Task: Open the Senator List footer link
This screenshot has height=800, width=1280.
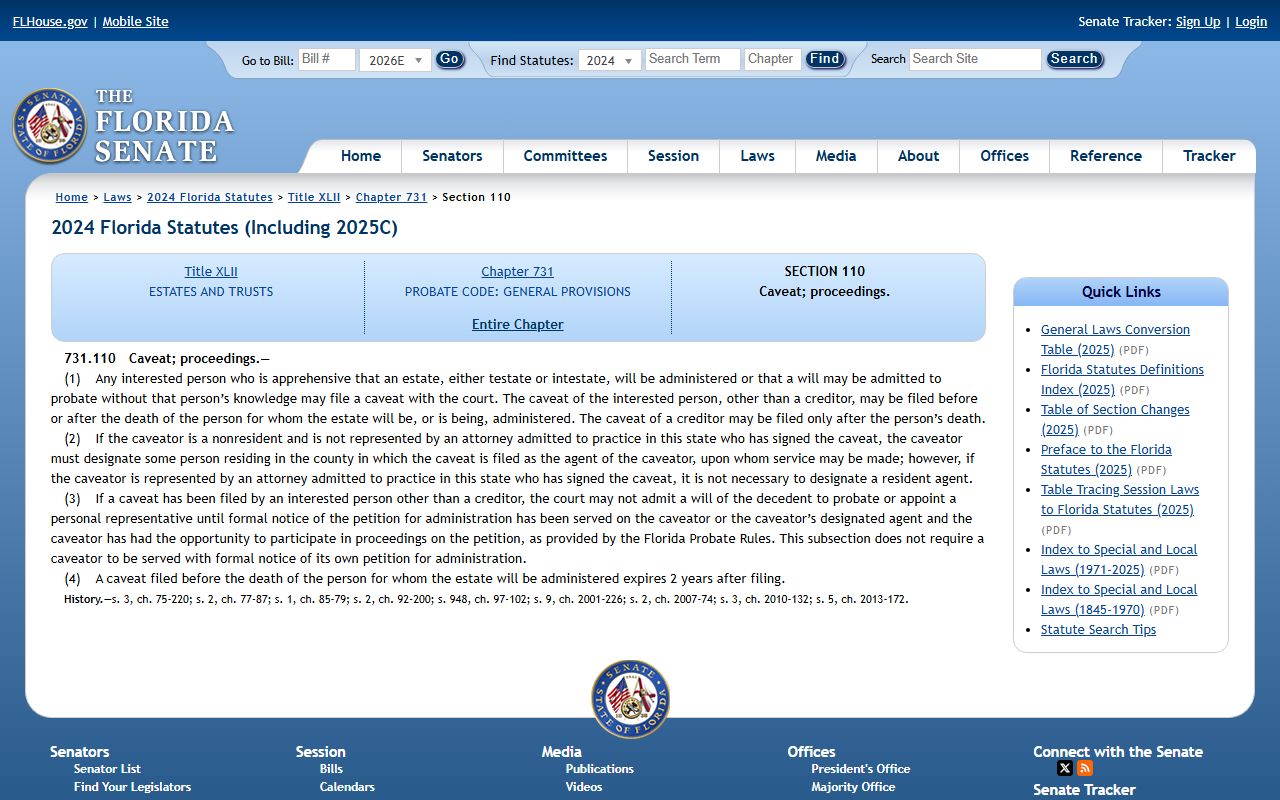Action: pyautogui.click(x=107, y=769)
